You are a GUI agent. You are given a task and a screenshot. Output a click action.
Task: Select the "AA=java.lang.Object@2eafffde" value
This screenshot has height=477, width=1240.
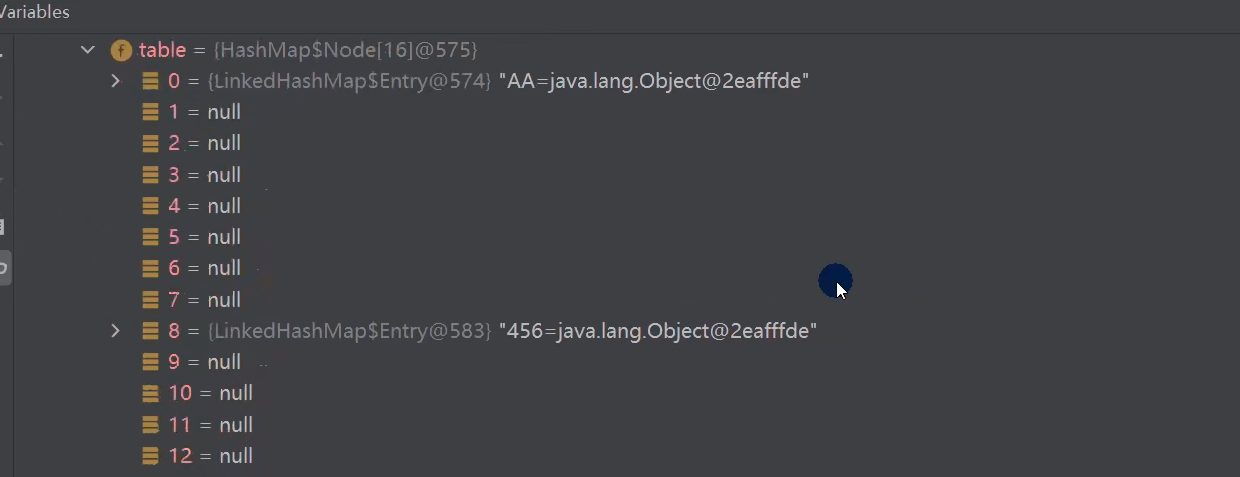[653, 81]
